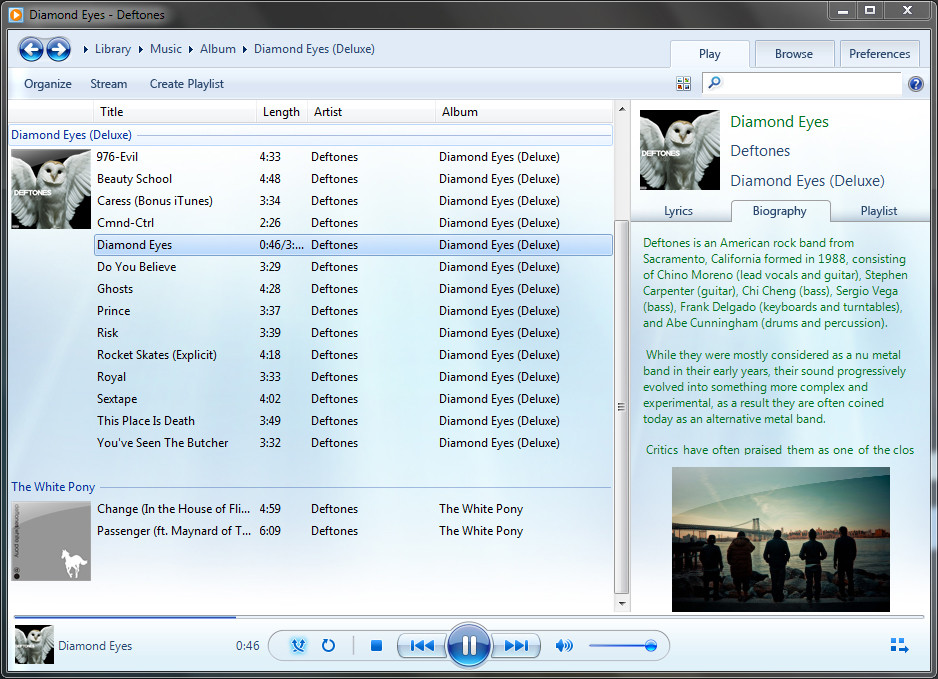Select the track 976-Evil
The height and width of the screenshot is (679, 938).
click(x=353, y=157)
